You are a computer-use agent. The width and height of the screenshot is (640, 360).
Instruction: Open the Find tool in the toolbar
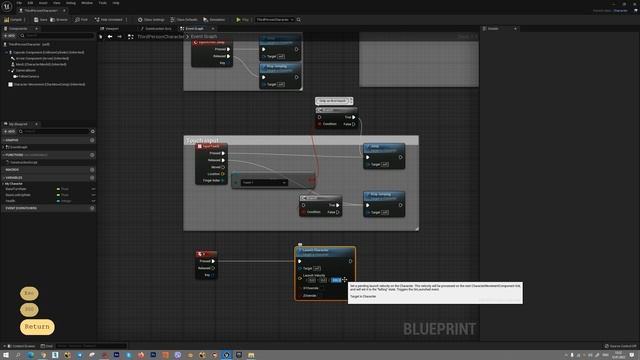81,20
